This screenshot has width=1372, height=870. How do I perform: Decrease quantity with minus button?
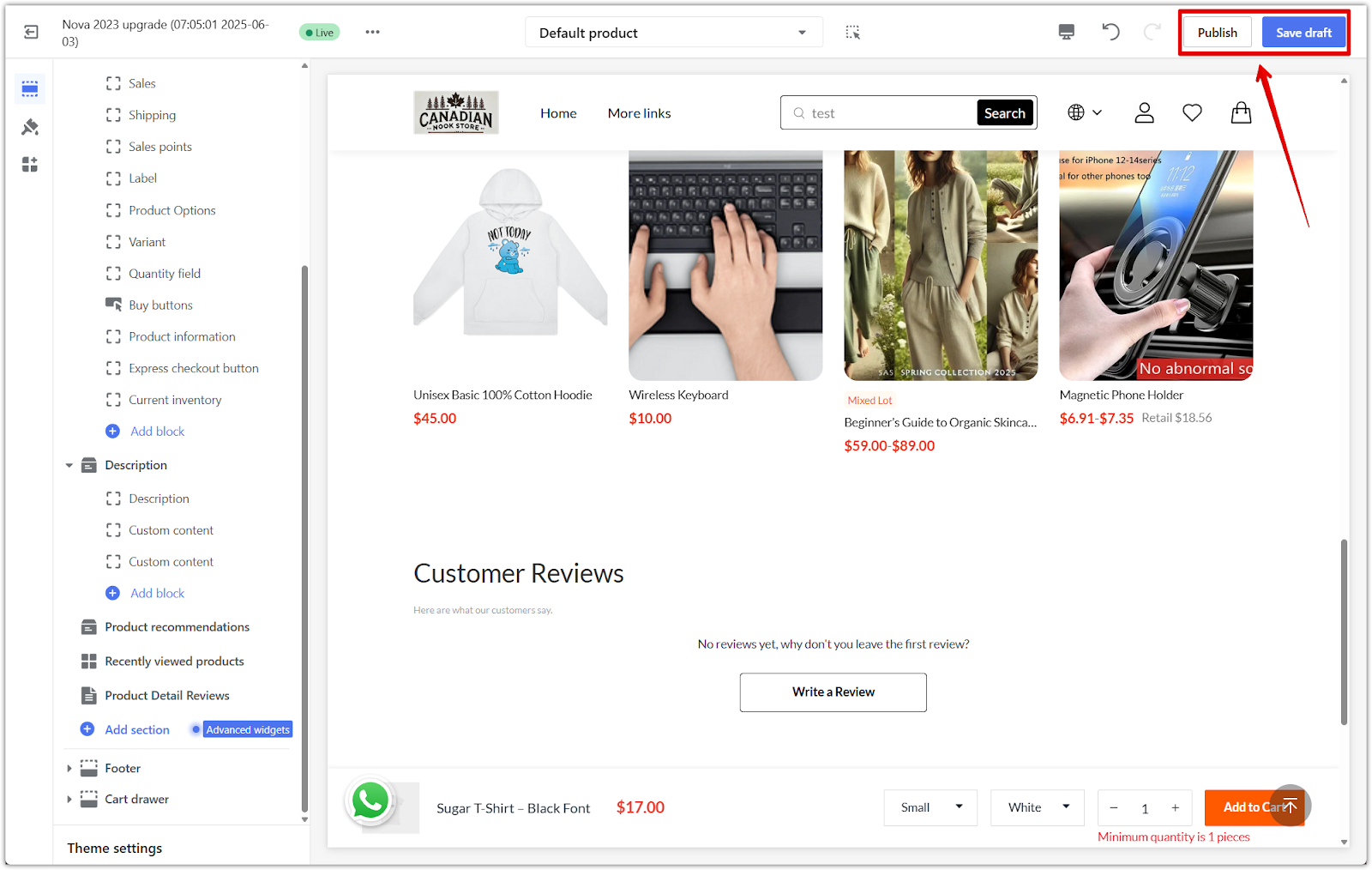(1114, 808)
